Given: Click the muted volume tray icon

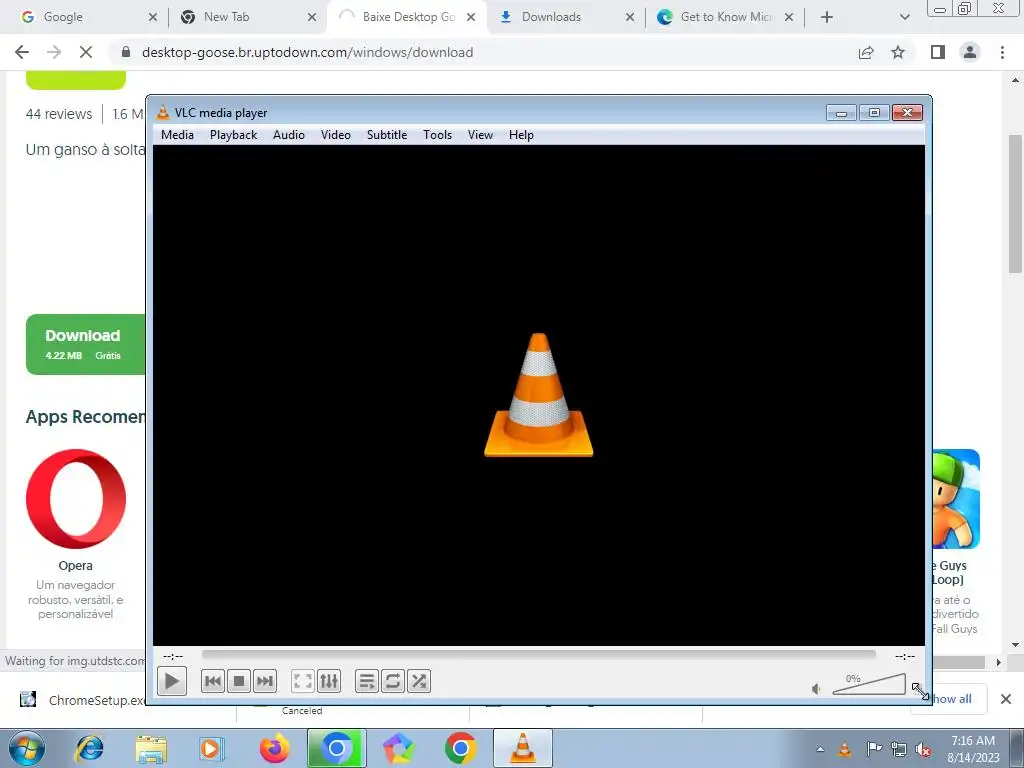Looking at the screenshot, I should click(923, 750).
